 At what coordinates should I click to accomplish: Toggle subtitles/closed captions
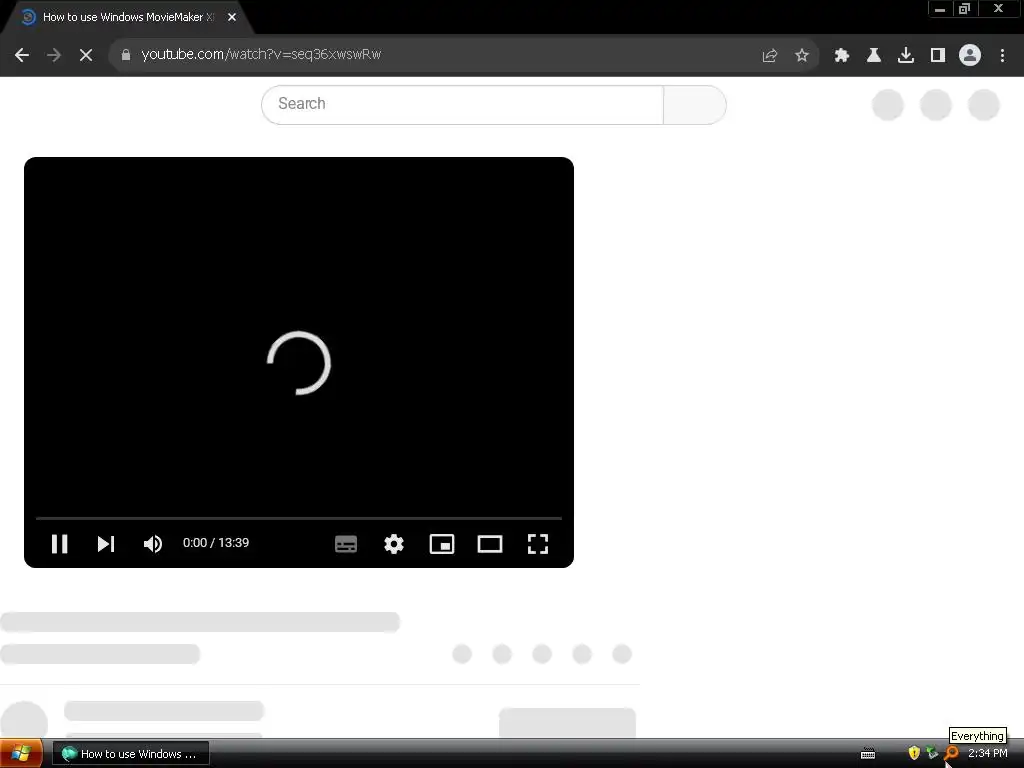[x=345, y=543]
